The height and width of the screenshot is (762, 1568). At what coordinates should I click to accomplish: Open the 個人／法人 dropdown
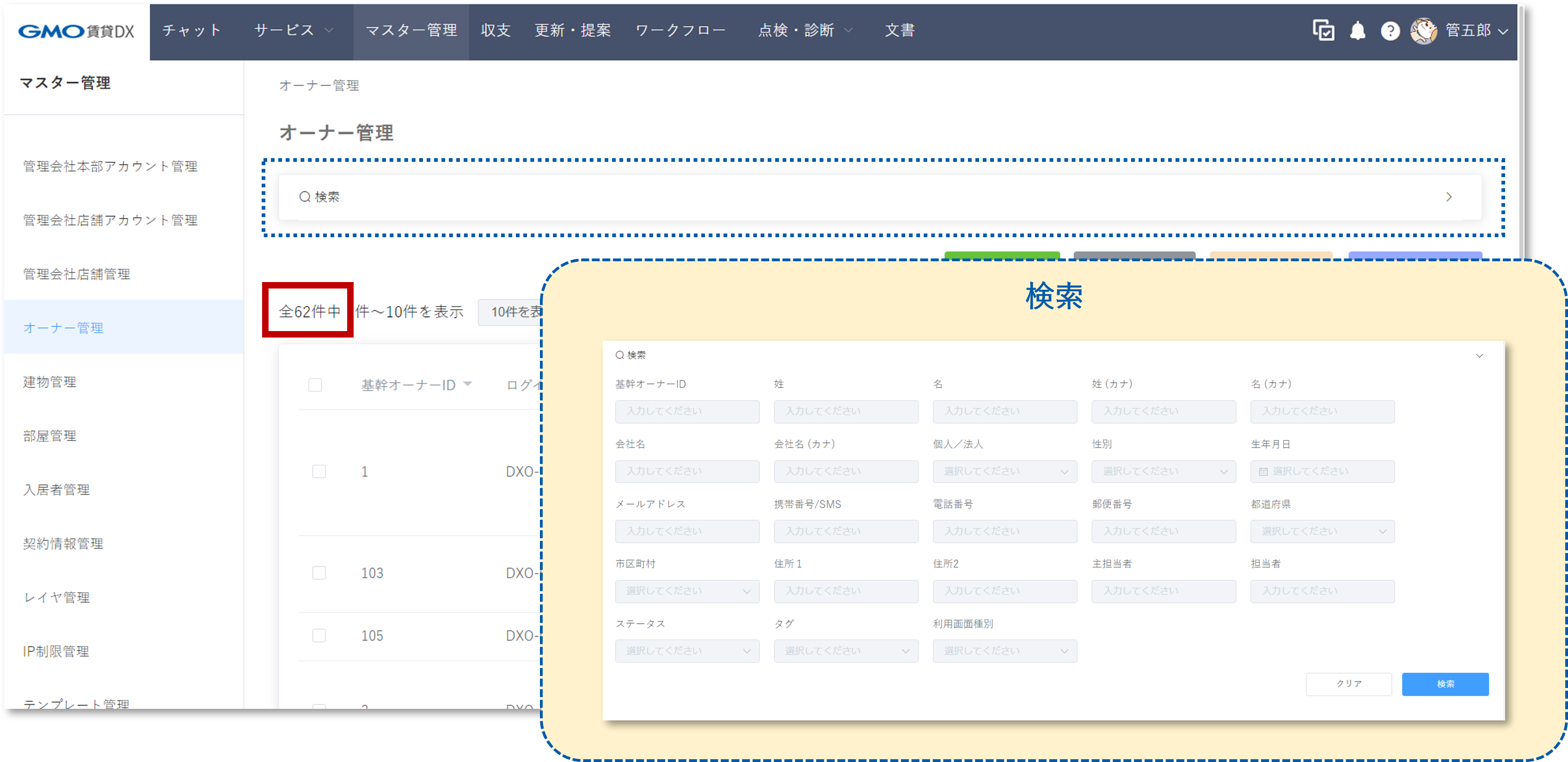point(1004,471)
